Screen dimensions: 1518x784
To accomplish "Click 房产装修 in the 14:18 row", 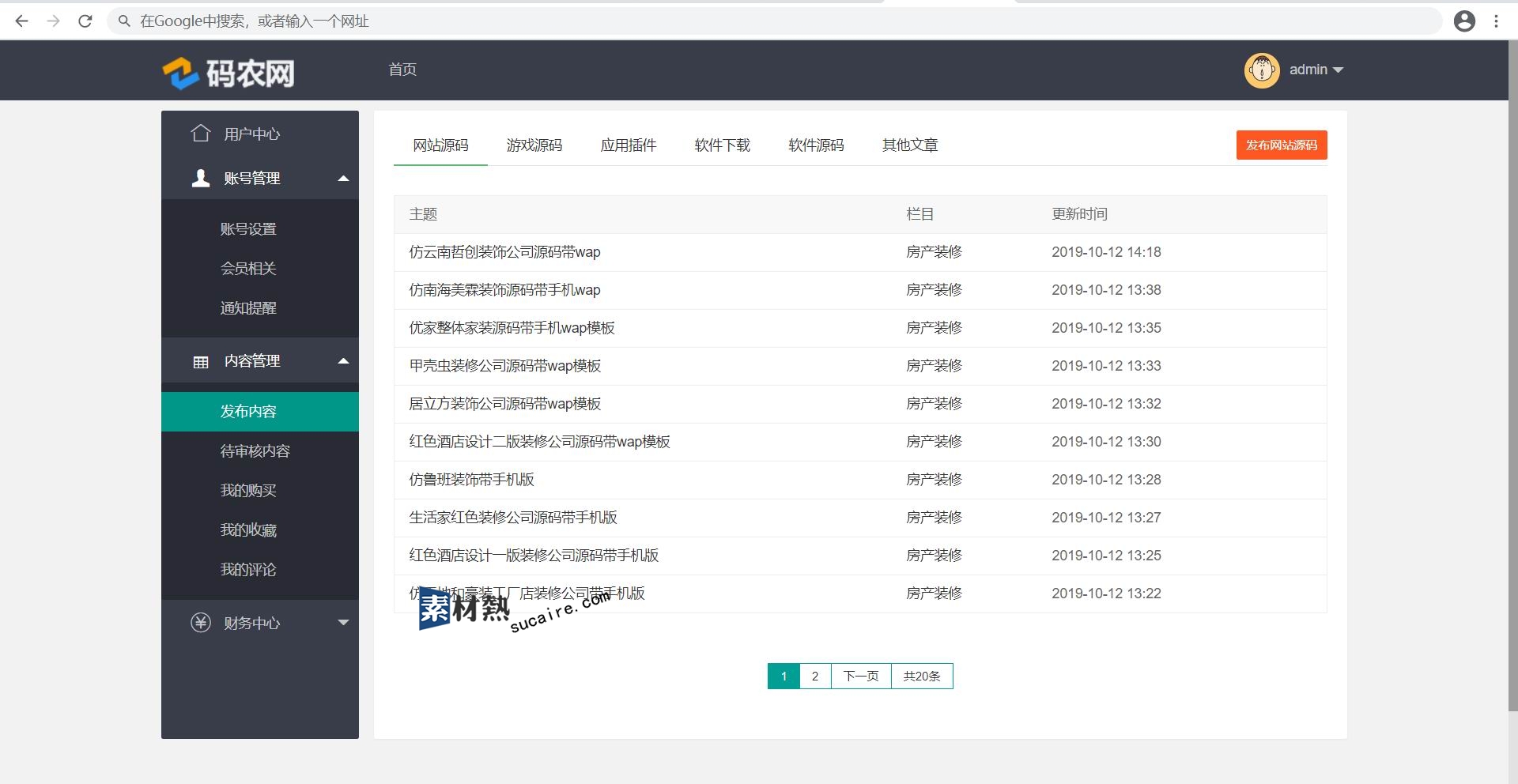I will point(934,252).
